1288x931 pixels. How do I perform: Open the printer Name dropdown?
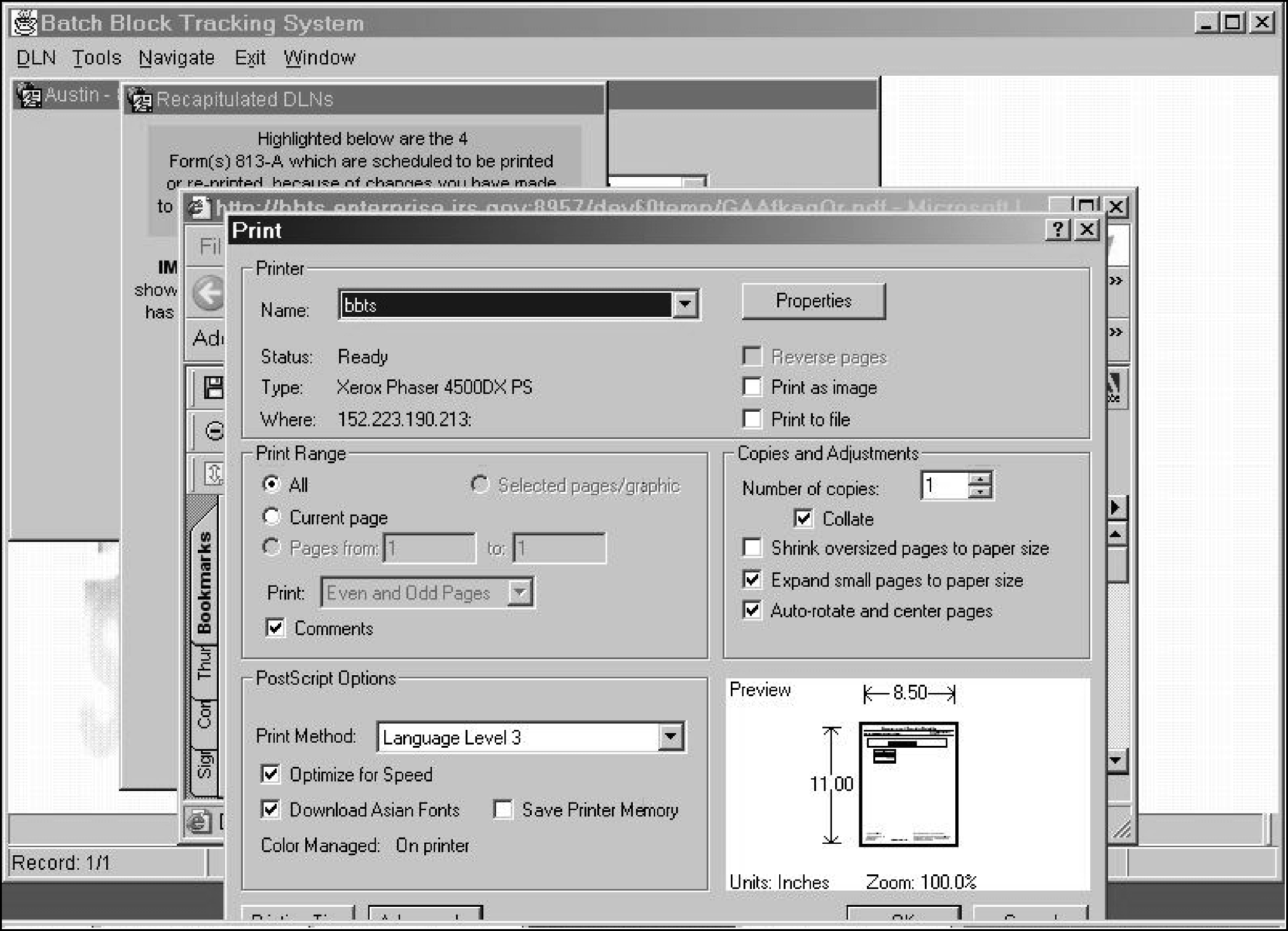tap(685, 304)
